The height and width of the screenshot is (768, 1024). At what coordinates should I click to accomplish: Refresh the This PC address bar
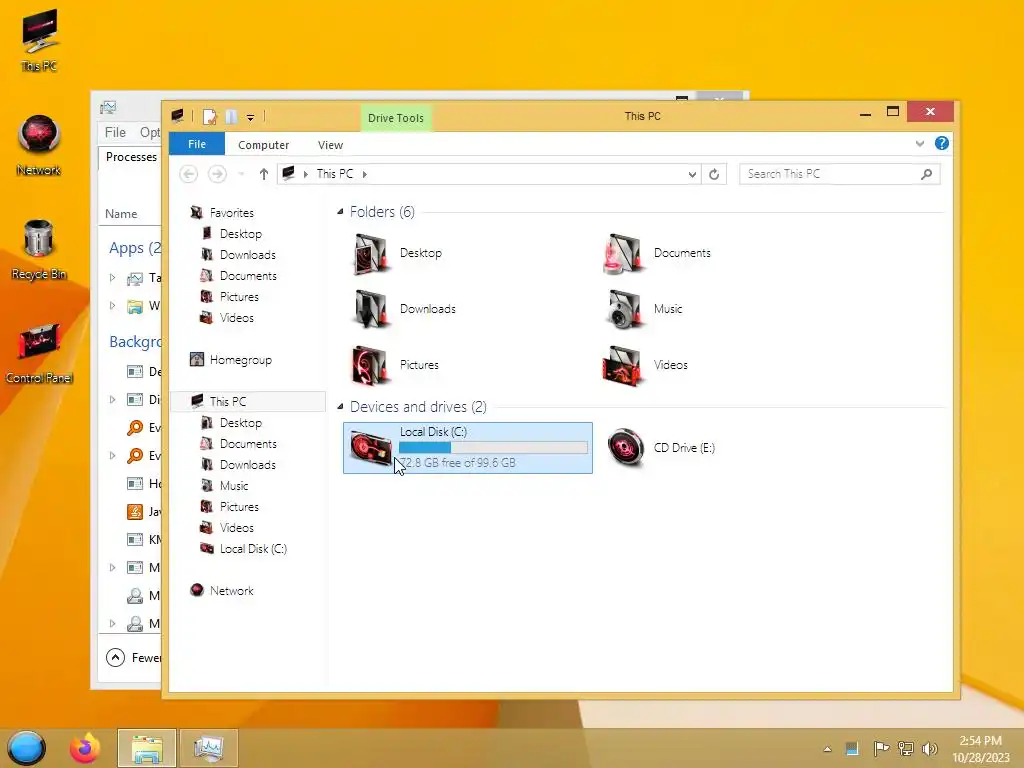[714, 174]
